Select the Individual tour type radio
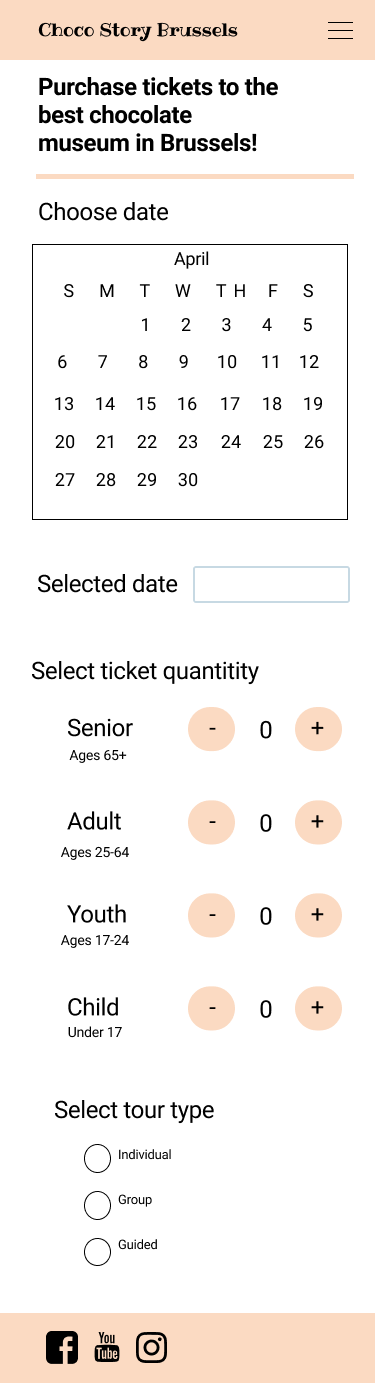Viewport: 375px width, 1383px height. click(97, 1159)
